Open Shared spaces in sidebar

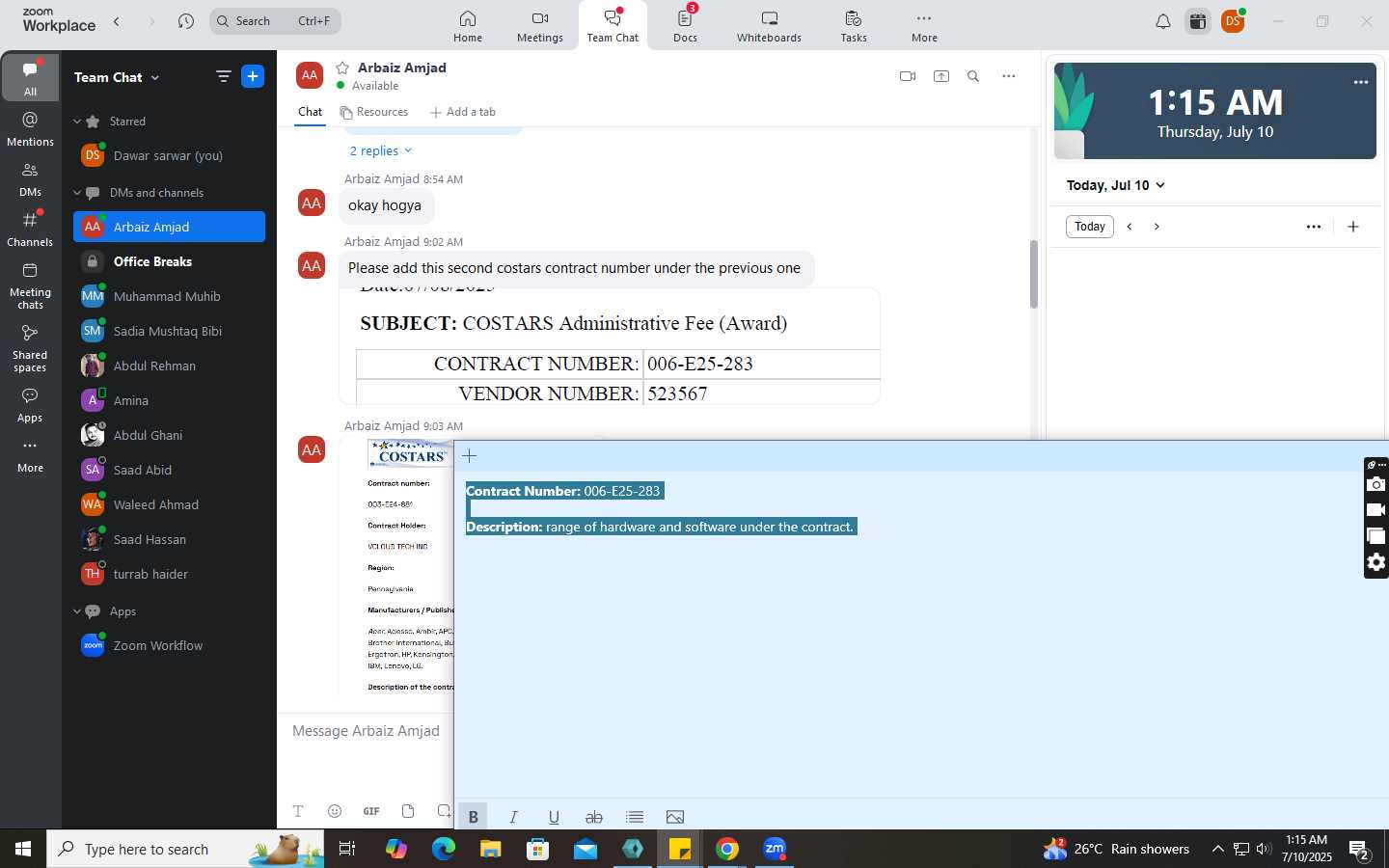tap(30, 347)
